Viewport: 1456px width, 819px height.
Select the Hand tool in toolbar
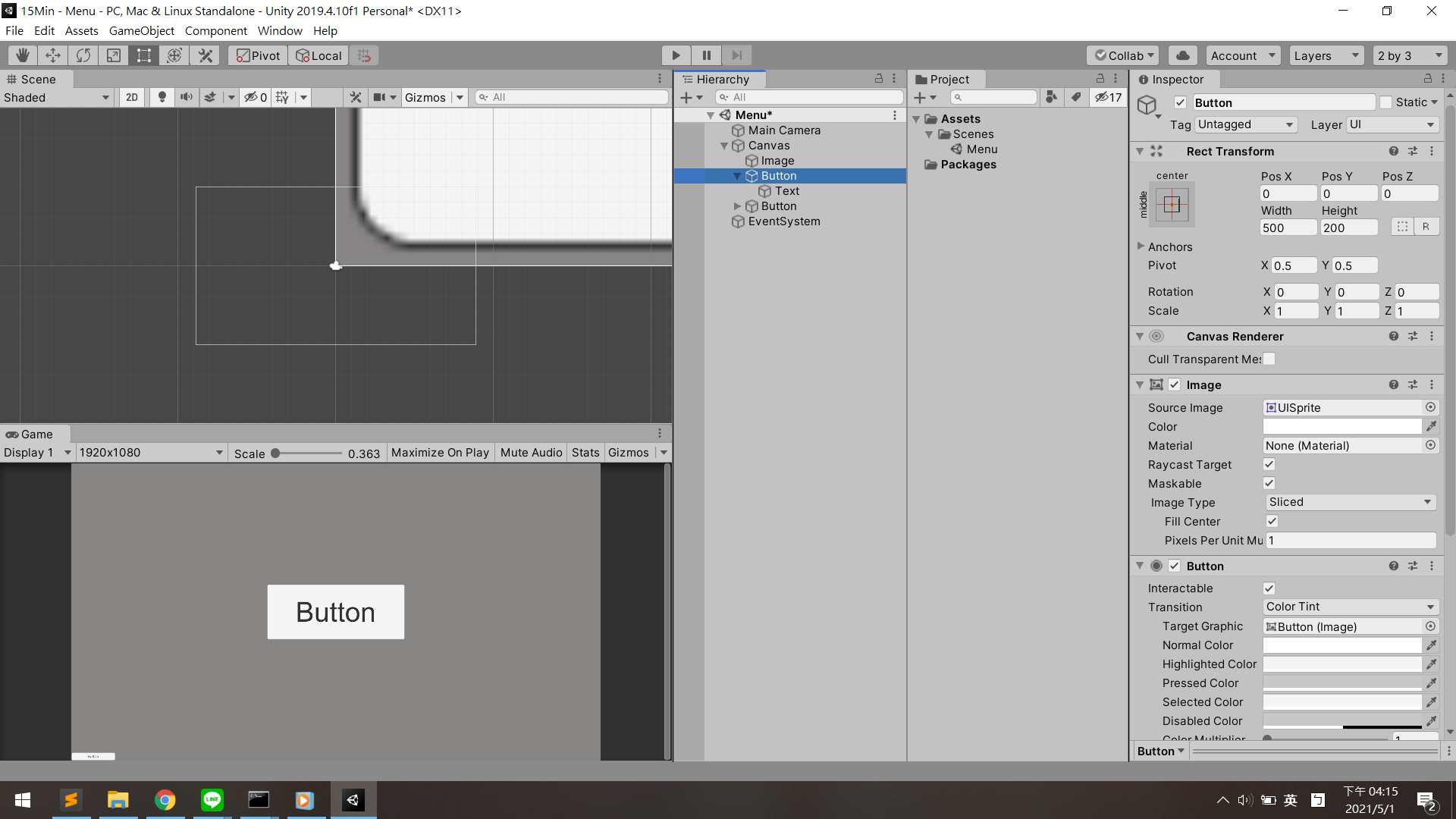coord(23,55)
